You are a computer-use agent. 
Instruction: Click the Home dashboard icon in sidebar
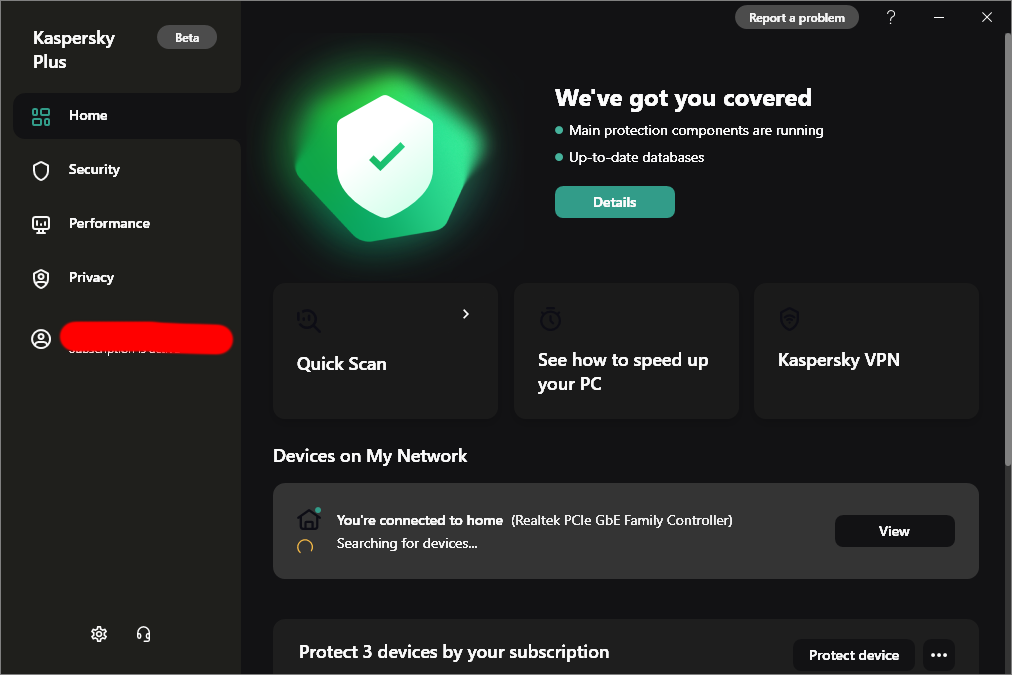coord(41,116)
